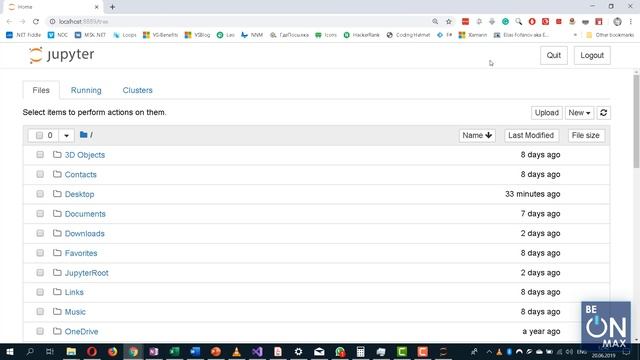Tick the Downloads checkbox
The image size is (640, 360).
coord(40,233)
